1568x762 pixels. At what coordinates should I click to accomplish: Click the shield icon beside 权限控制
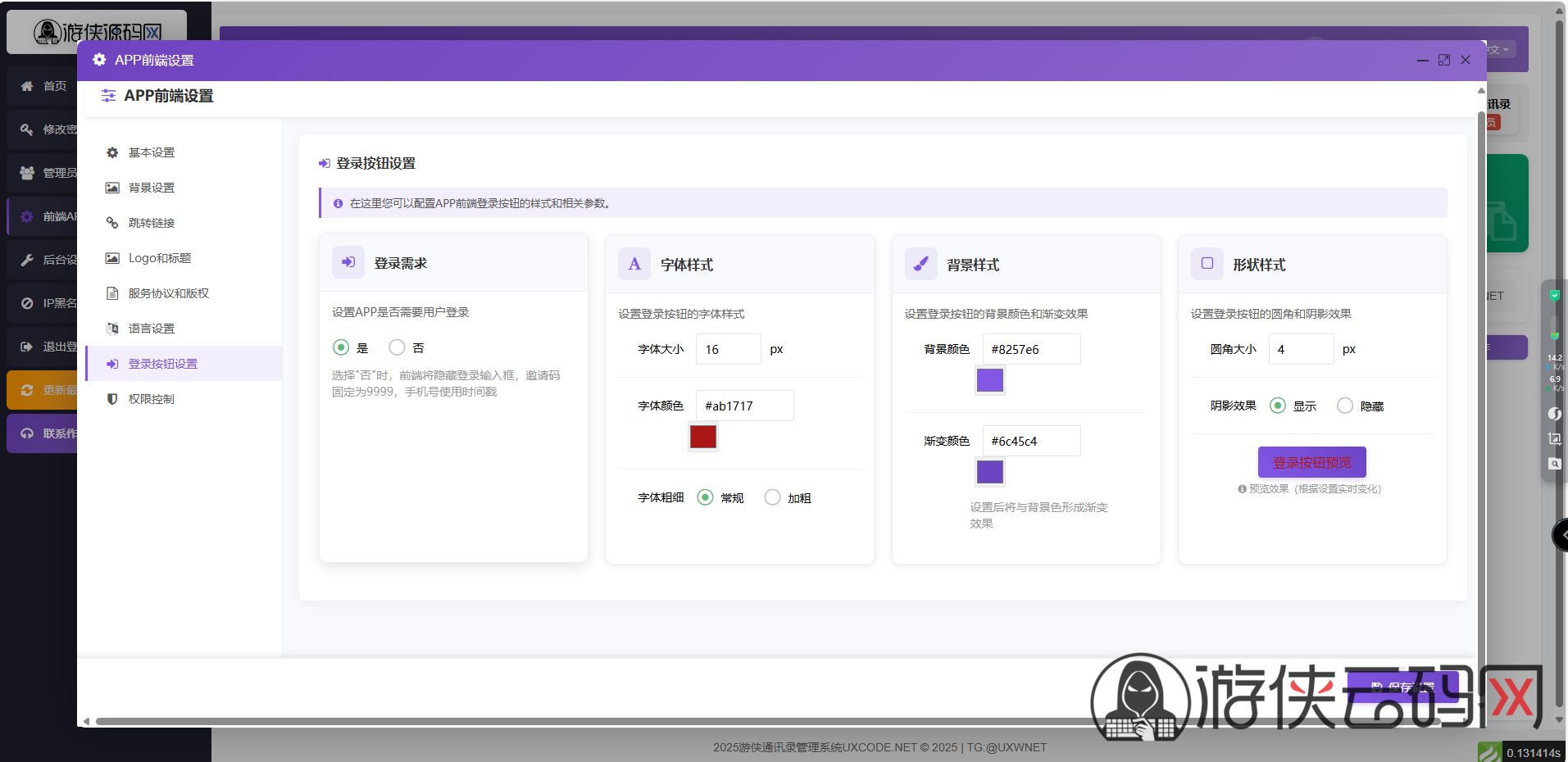tap(112, 399)
